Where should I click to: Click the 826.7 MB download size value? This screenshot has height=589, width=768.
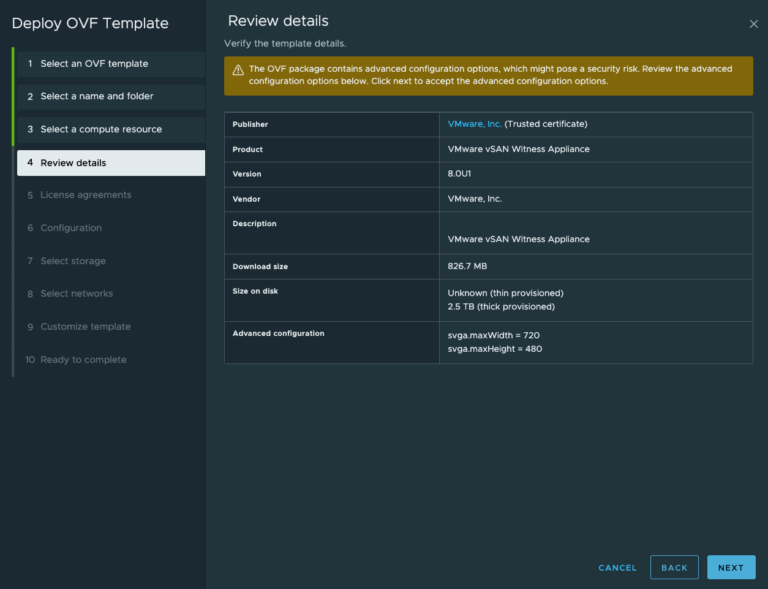coord(467,267)
